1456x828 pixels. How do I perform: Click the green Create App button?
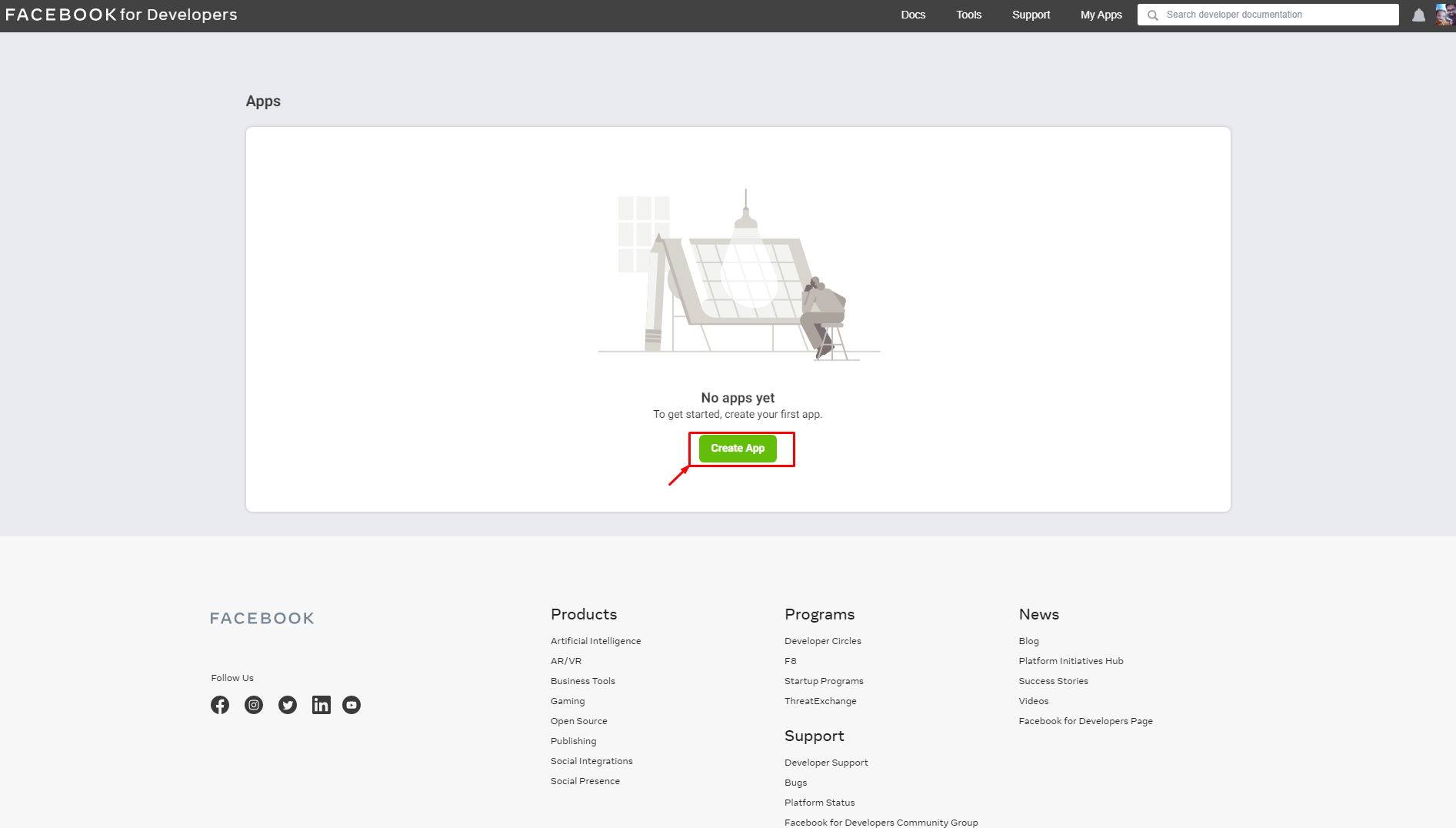tap(738, 449)
